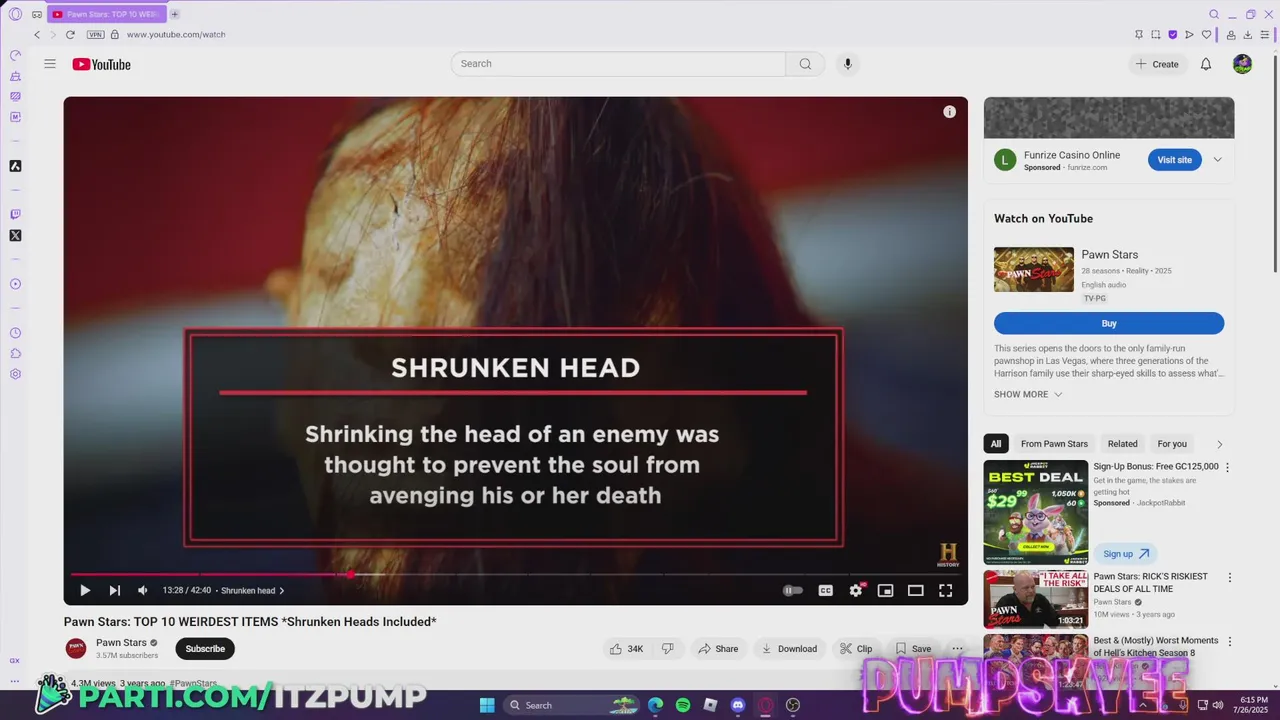
Task: Open the Opera tab search magnifier
Action: point(1214,14)
